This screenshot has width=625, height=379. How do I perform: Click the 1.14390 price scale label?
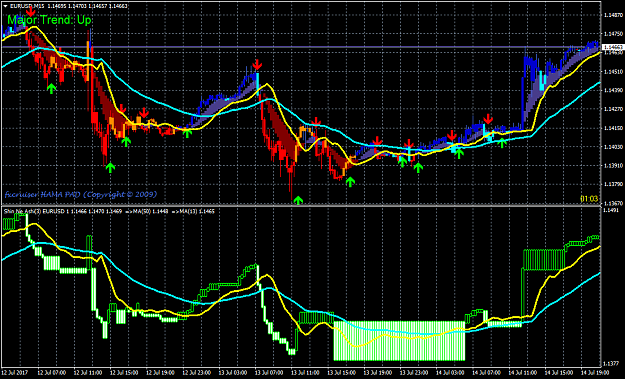pyautogui.click(x=614, y=90)
